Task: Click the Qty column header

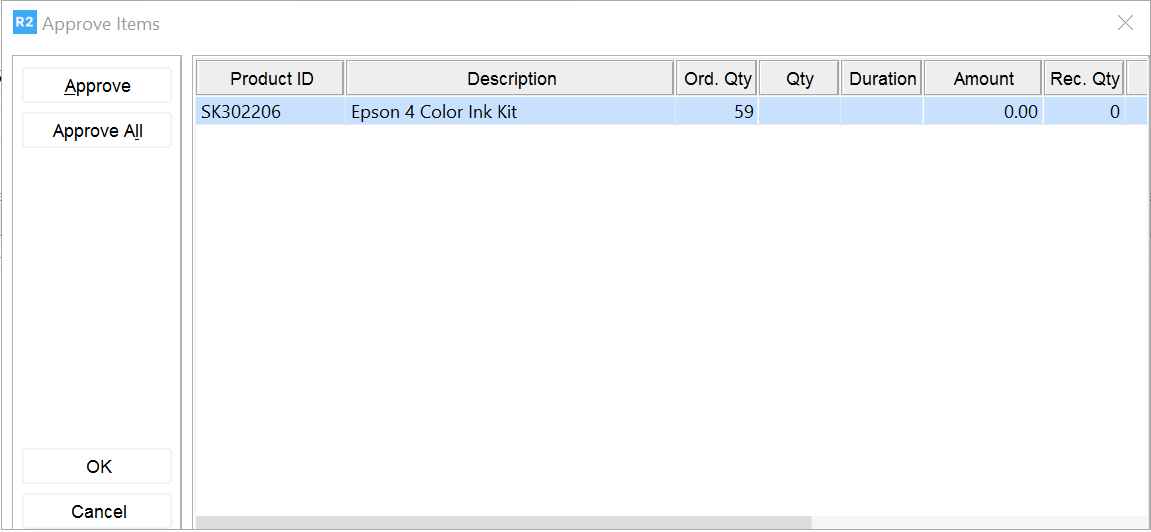Action: (799, 79)
